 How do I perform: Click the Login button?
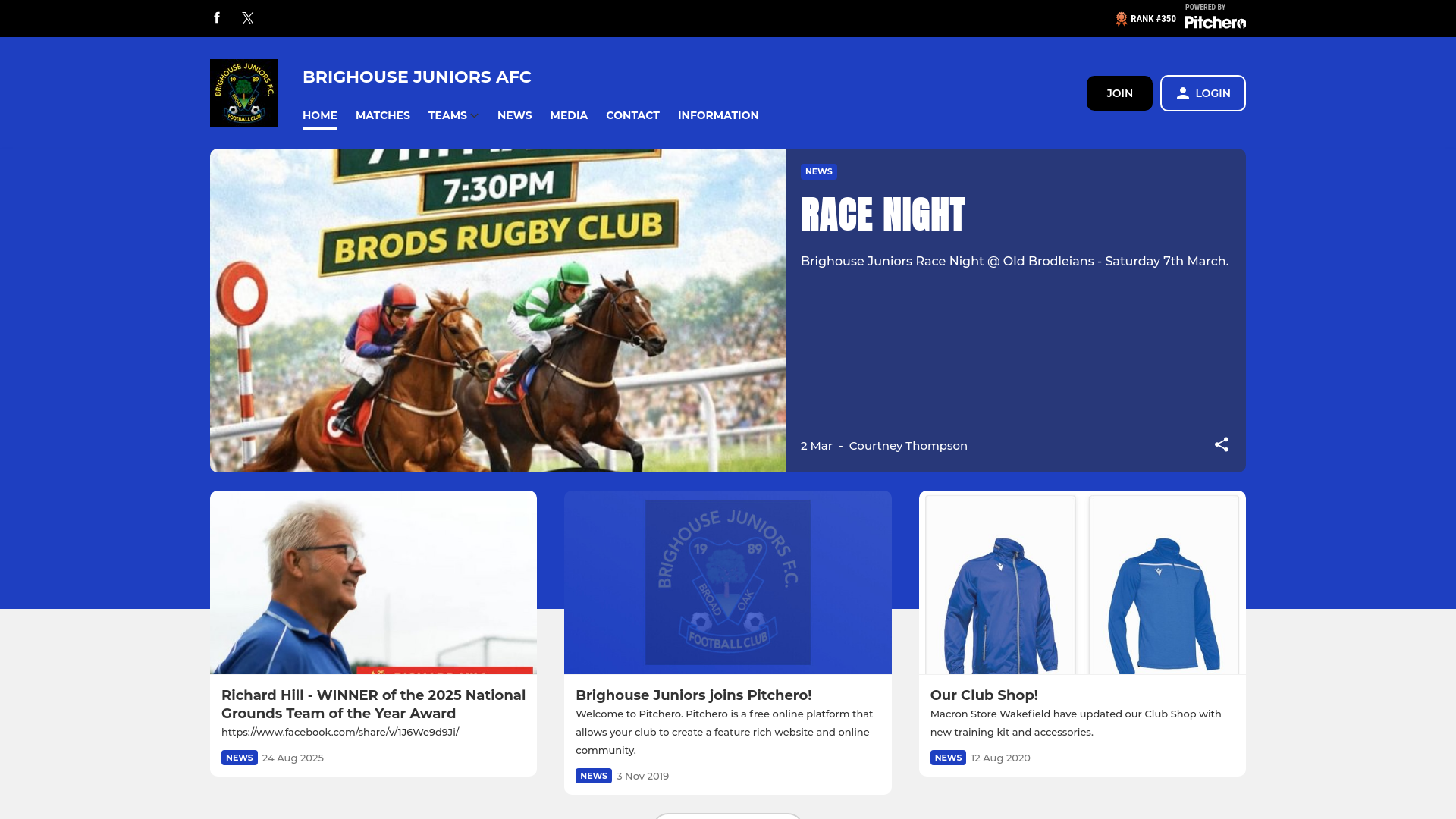(1203, 93)
